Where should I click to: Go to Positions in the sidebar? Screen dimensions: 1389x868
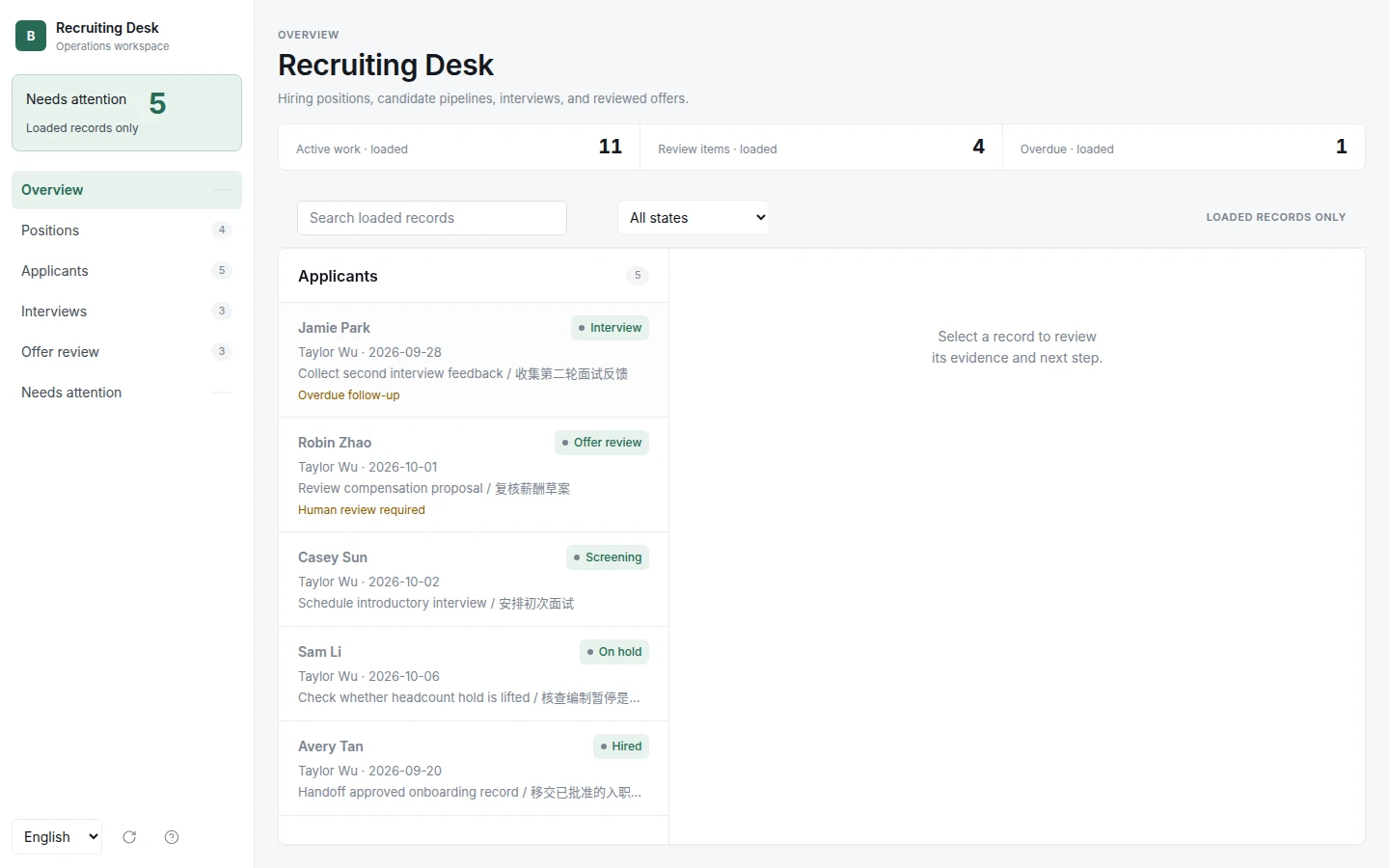(126, 231)
